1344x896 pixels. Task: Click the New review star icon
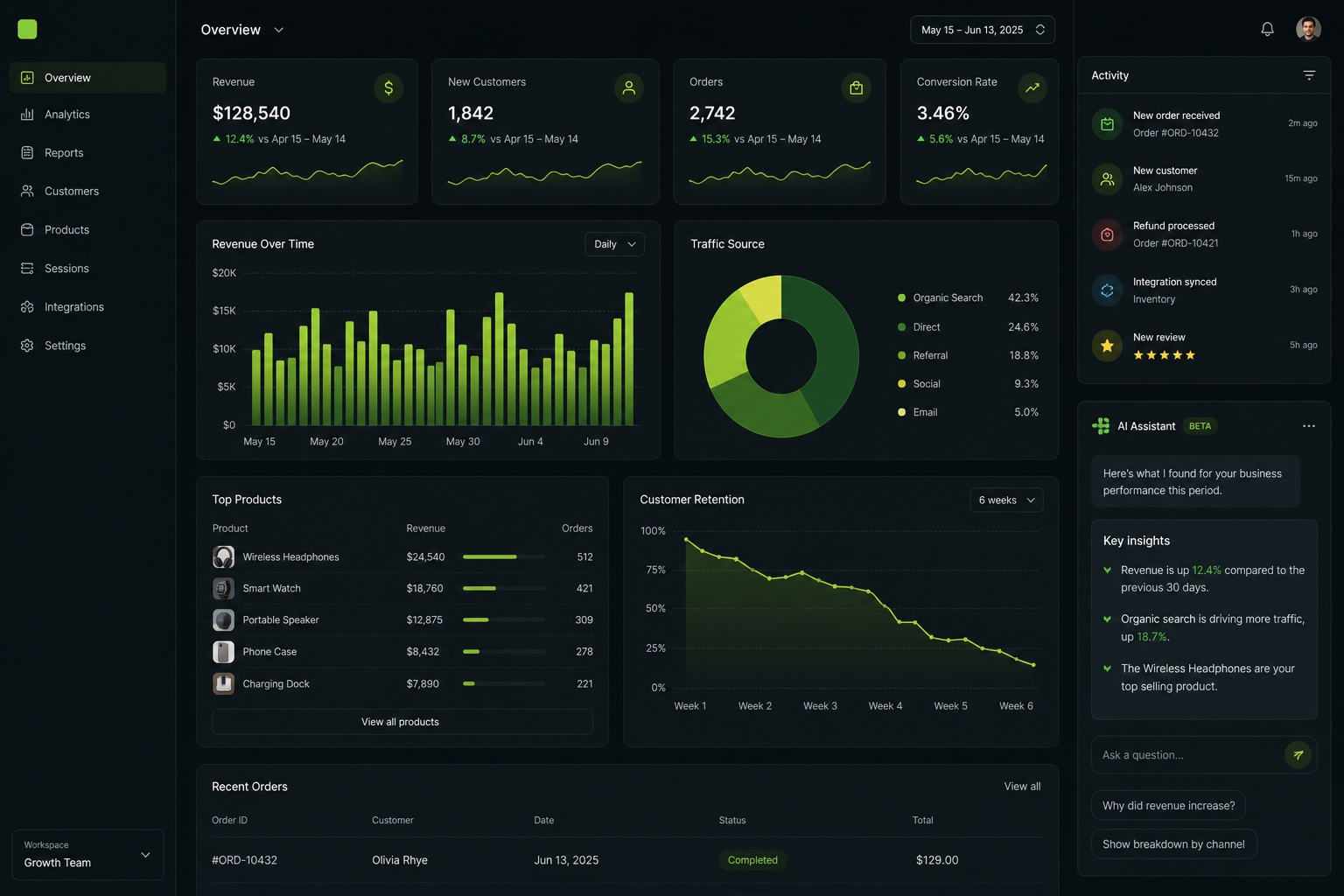point(1107,346)
